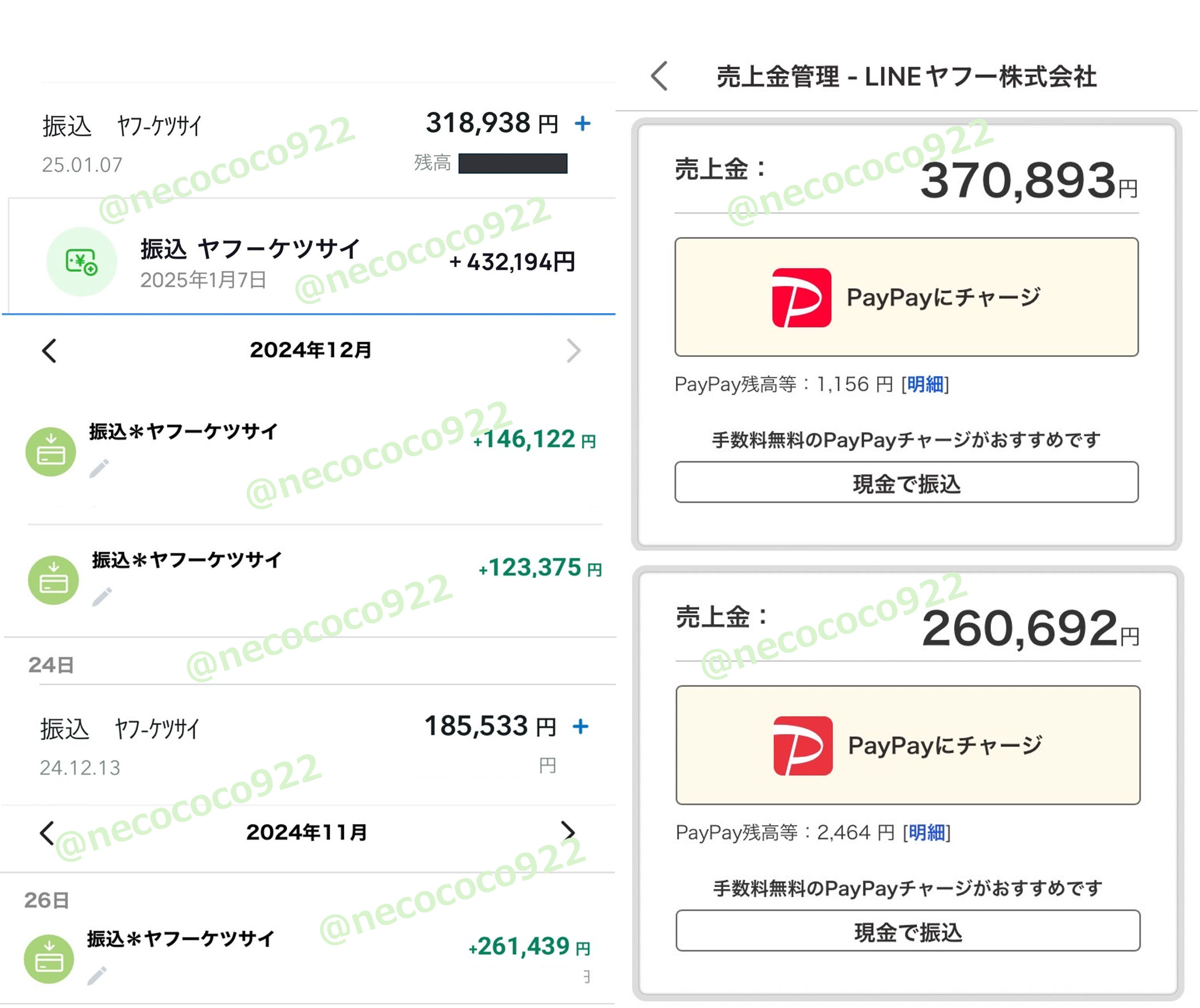Tap PayPay logo in the 260,692円 card

(x=803, y=746)
